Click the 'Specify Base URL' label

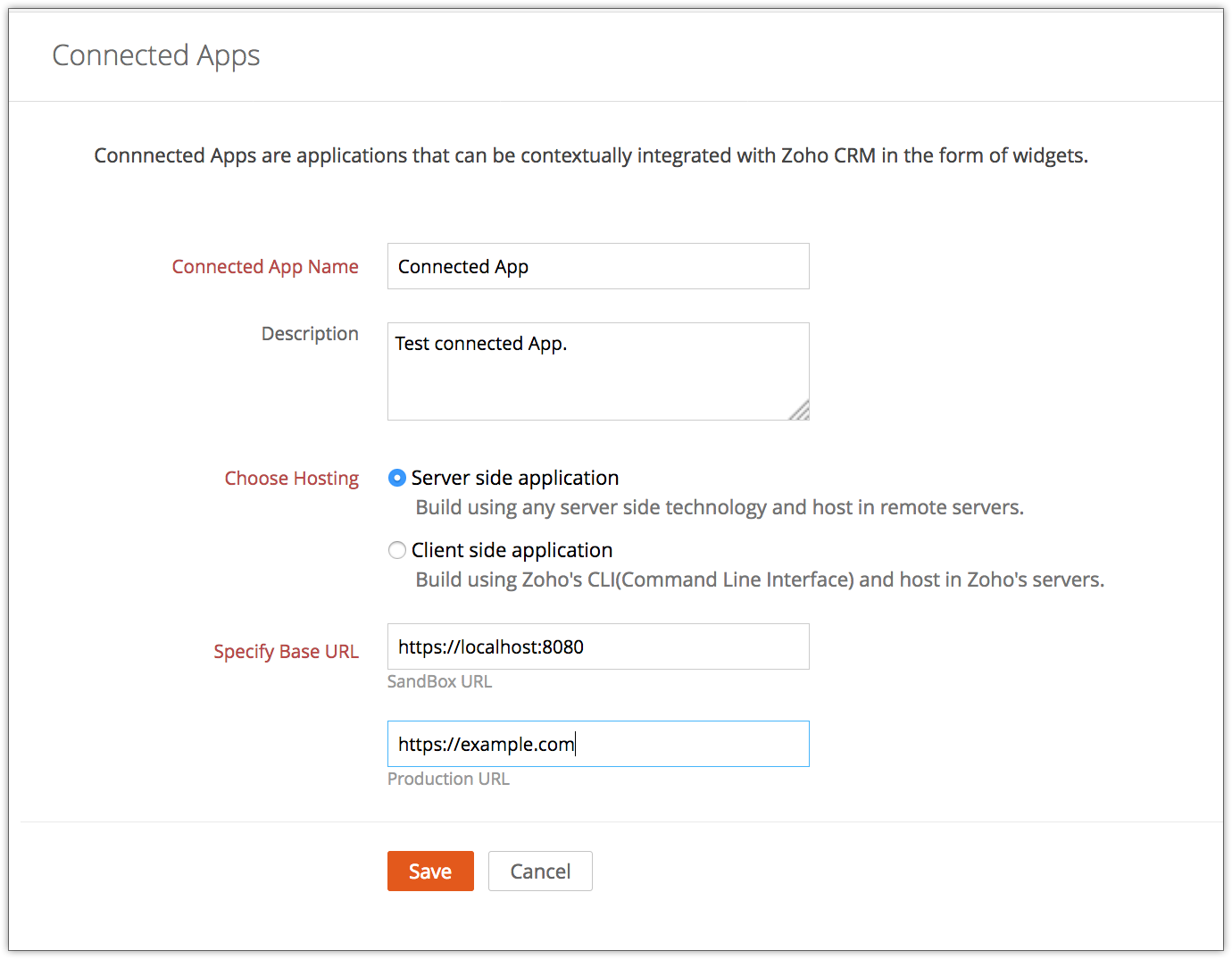pos(286,651)
